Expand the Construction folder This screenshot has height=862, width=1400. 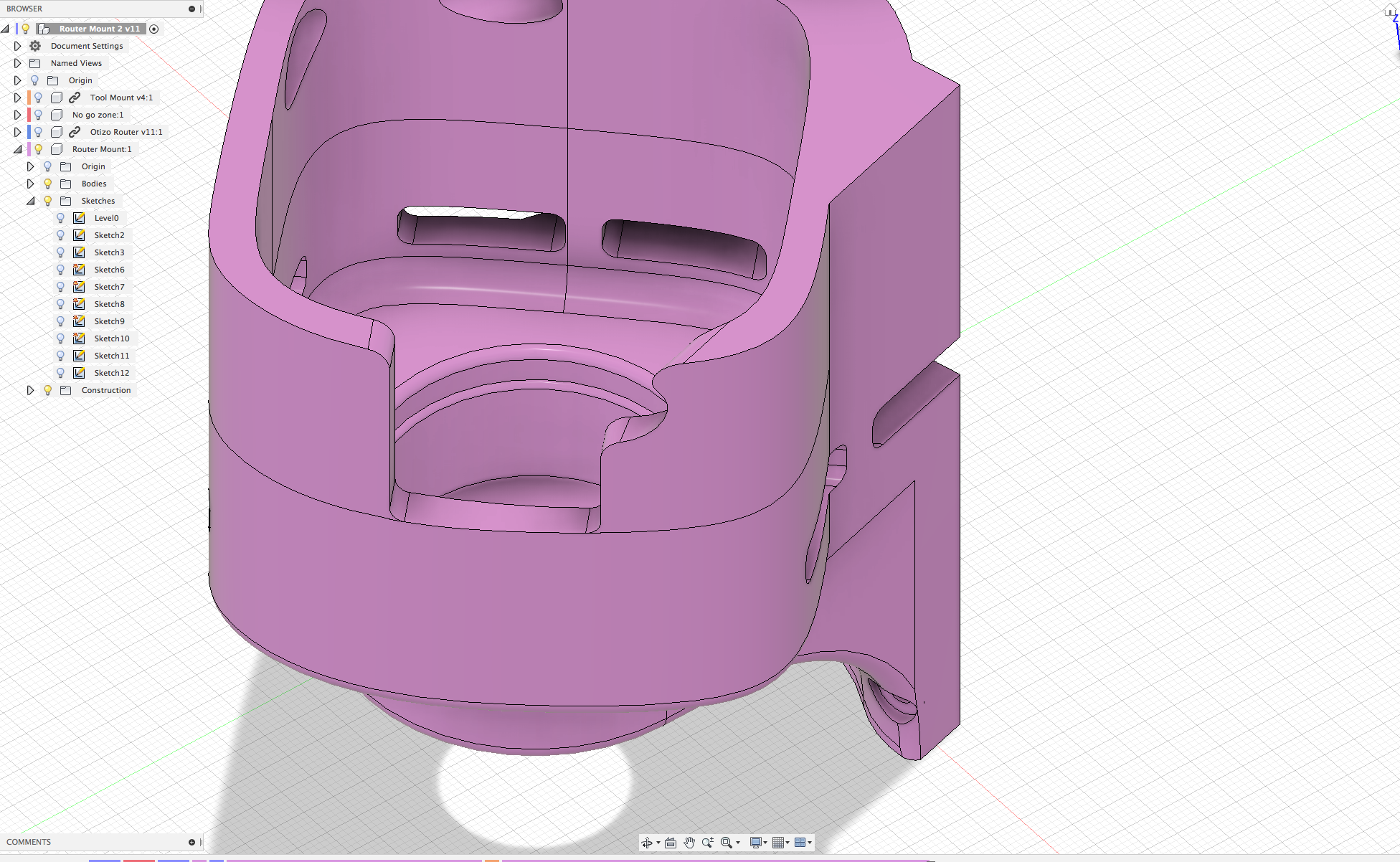(x=31, y=390)
